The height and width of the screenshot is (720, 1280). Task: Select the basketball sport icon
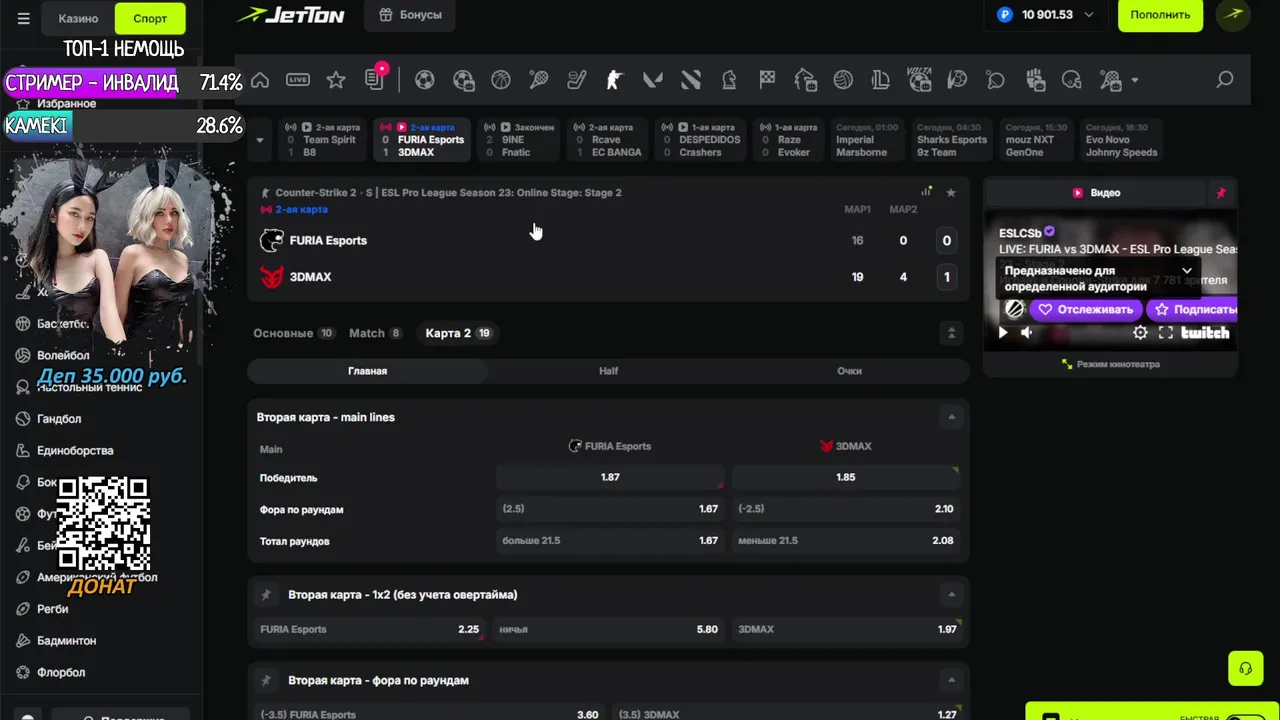[501, 80]
